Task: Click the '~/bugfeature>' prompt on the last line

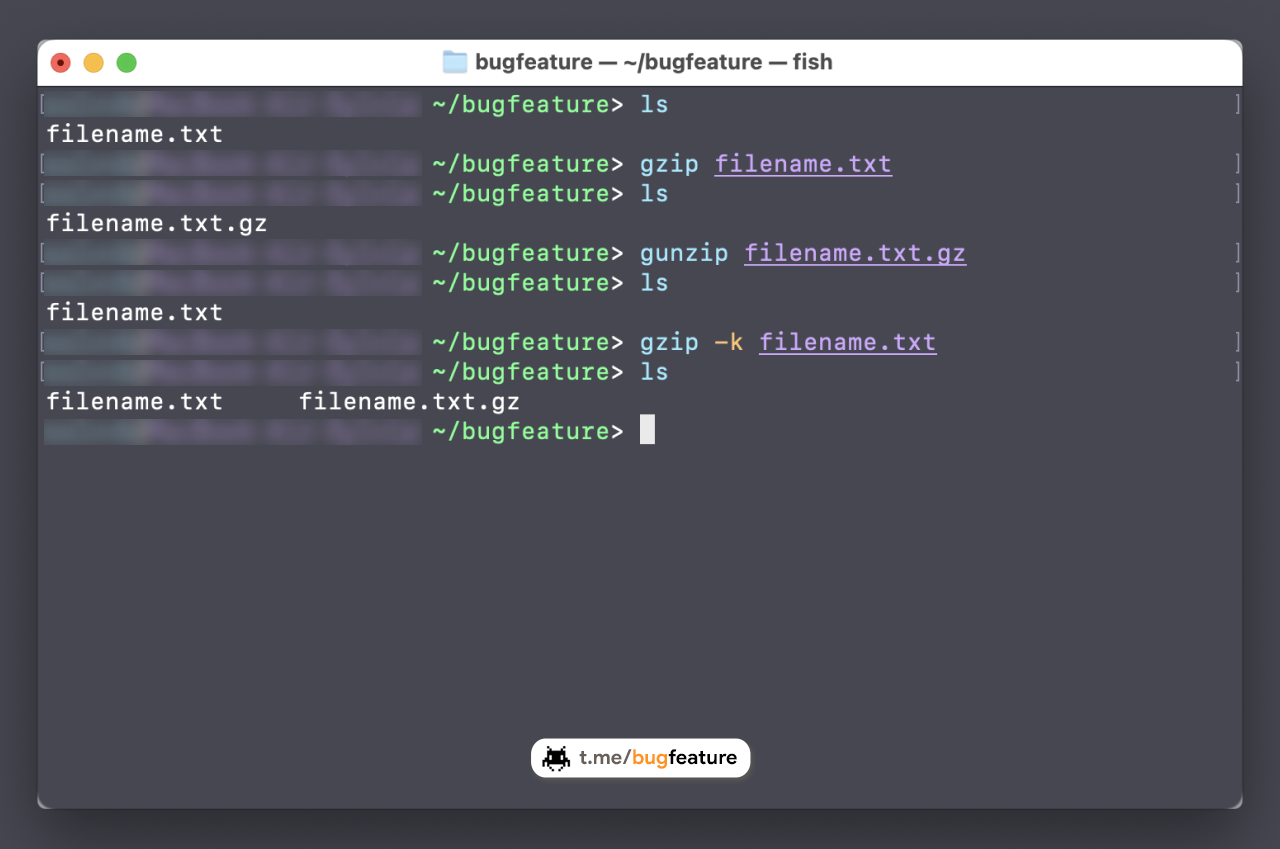Action: tap(528, 432)
